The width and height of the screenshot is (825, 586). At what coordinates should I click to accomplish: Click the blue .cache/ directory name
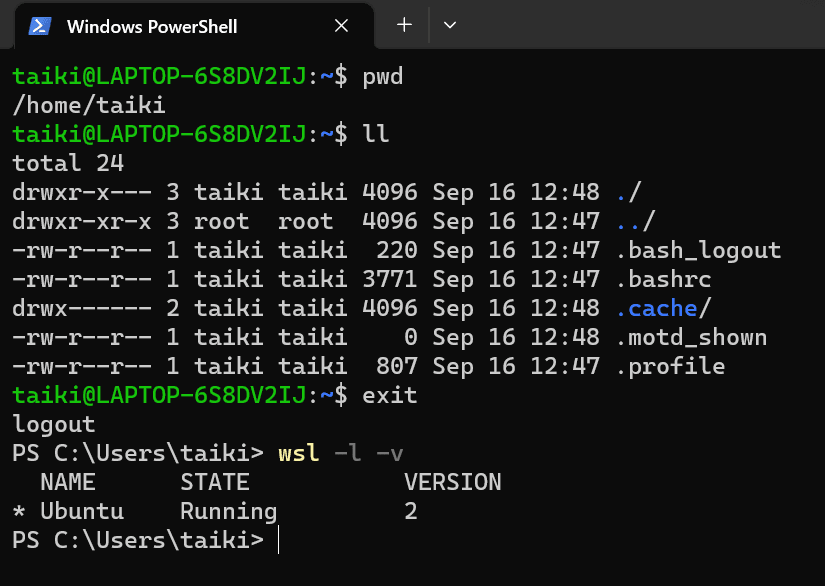tap(663, 308)
